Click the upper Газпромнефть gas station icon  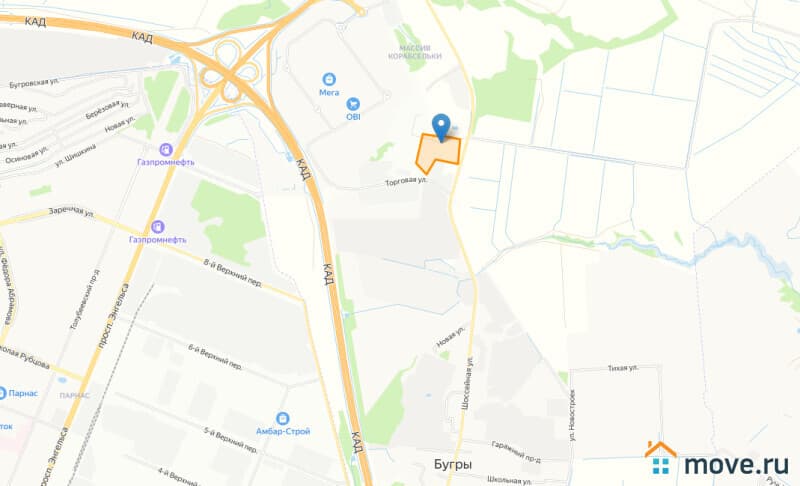pos(166,149)
